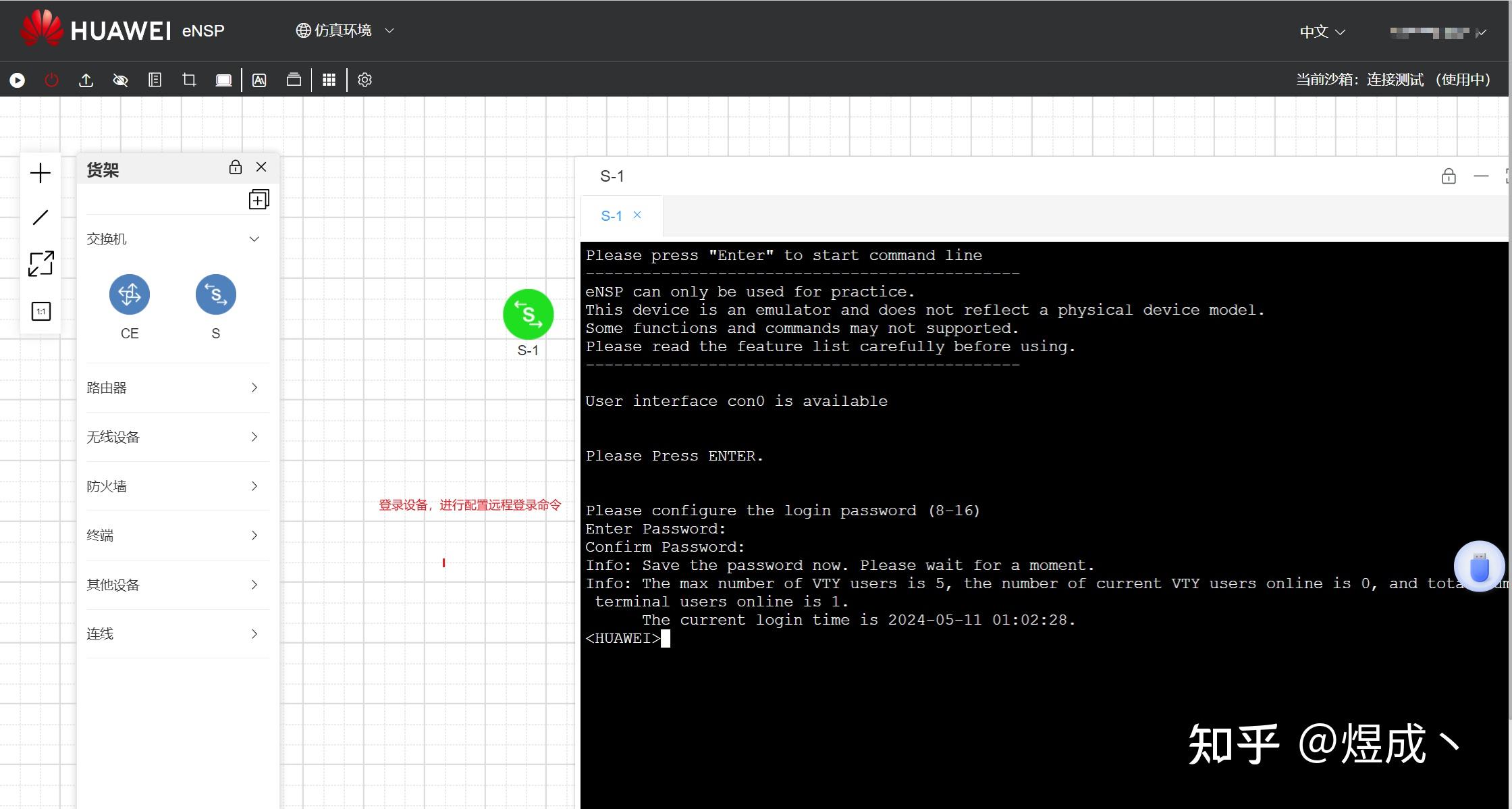Click the HUAWEI eNSP logo

122,30
